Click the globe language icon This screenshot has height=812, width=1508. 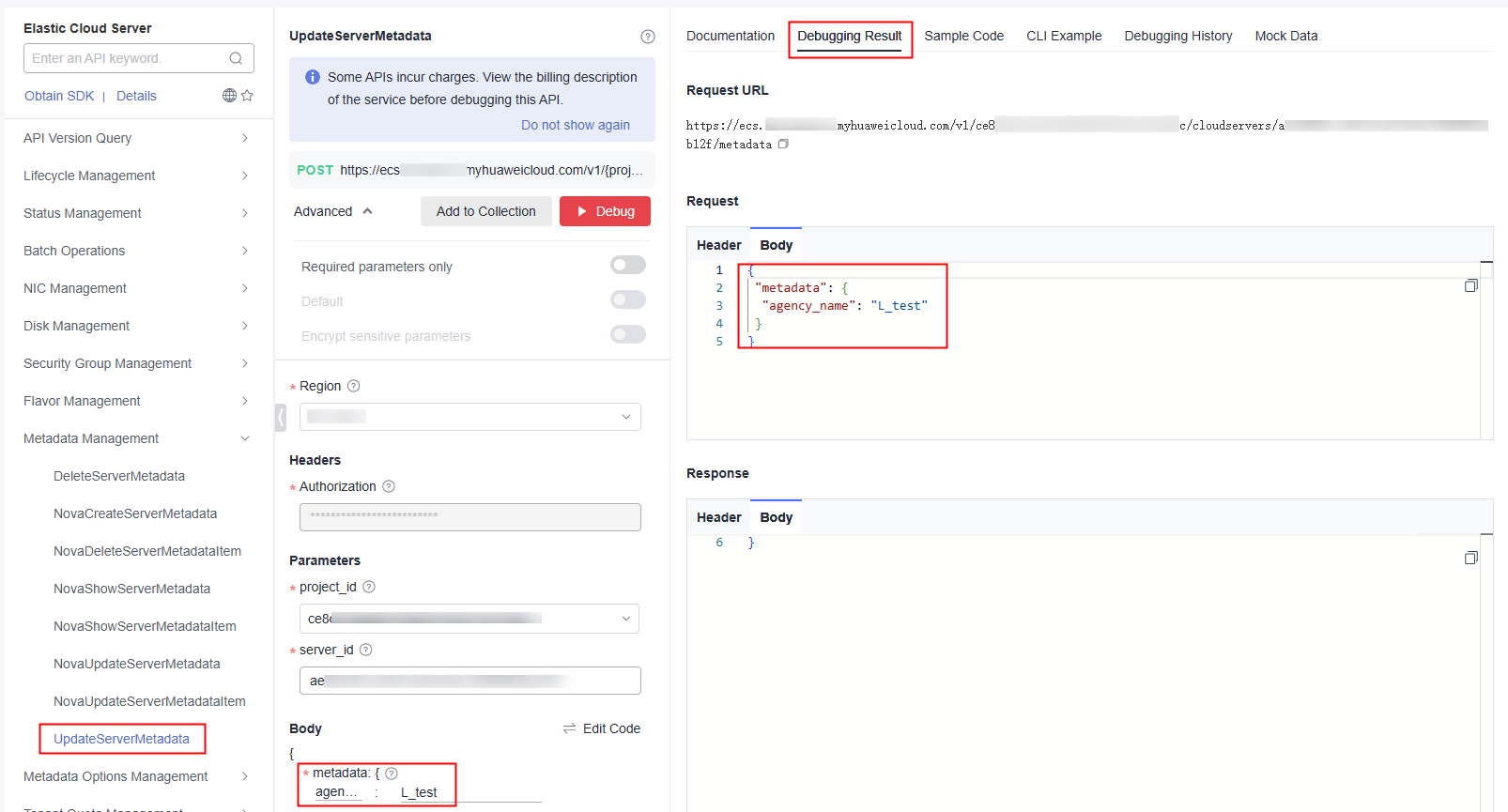(229, 95)
